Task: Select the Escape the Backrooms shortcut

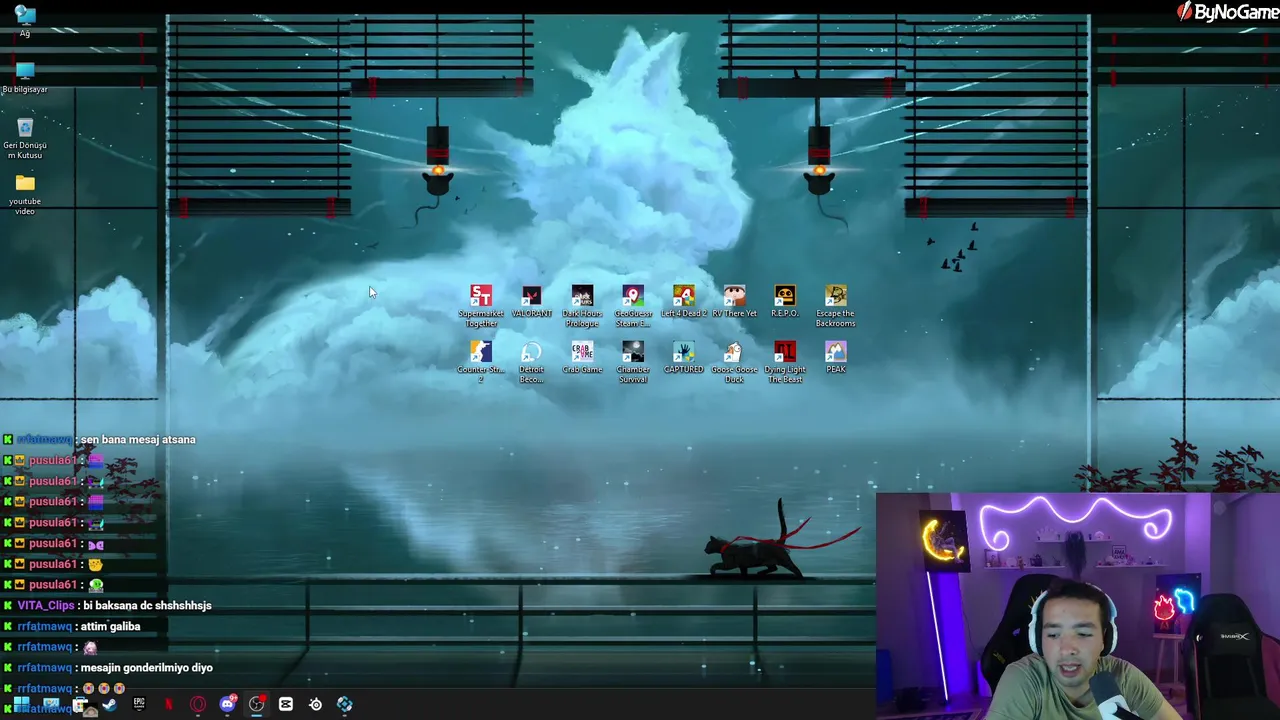Action: point(835,306)
